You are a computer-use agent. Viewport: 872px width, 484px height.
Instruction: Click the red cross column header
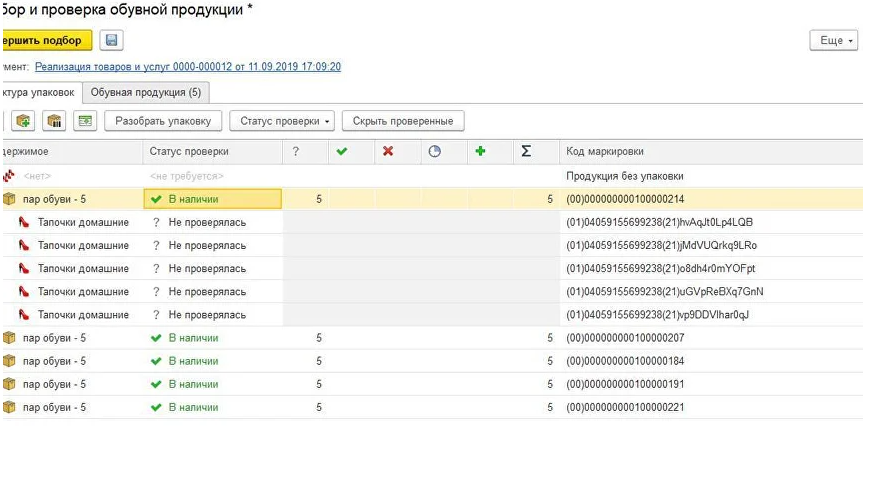(388, 152)
